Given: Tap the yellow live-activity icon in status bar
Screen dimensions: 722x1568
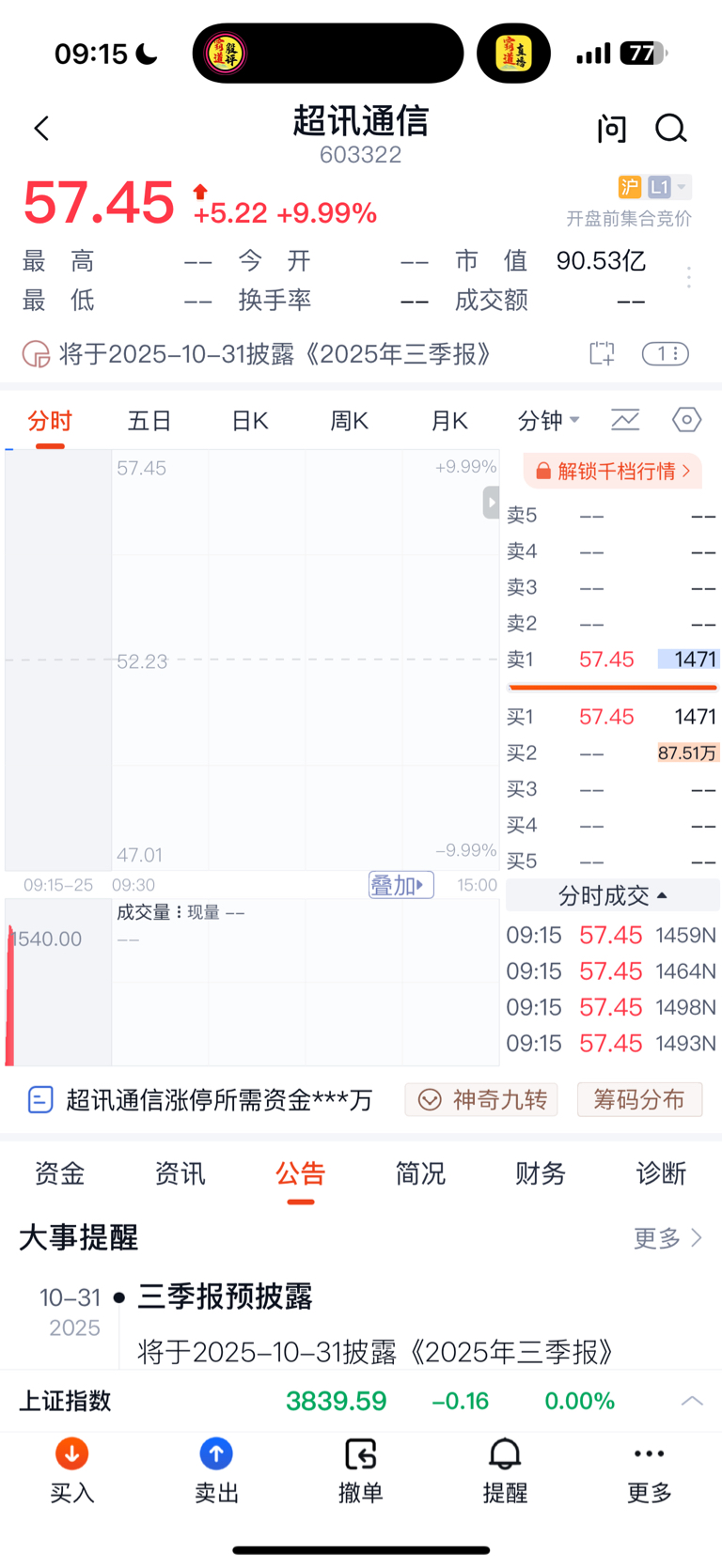Looking at the screenshot, I should (x=513, y=54).
